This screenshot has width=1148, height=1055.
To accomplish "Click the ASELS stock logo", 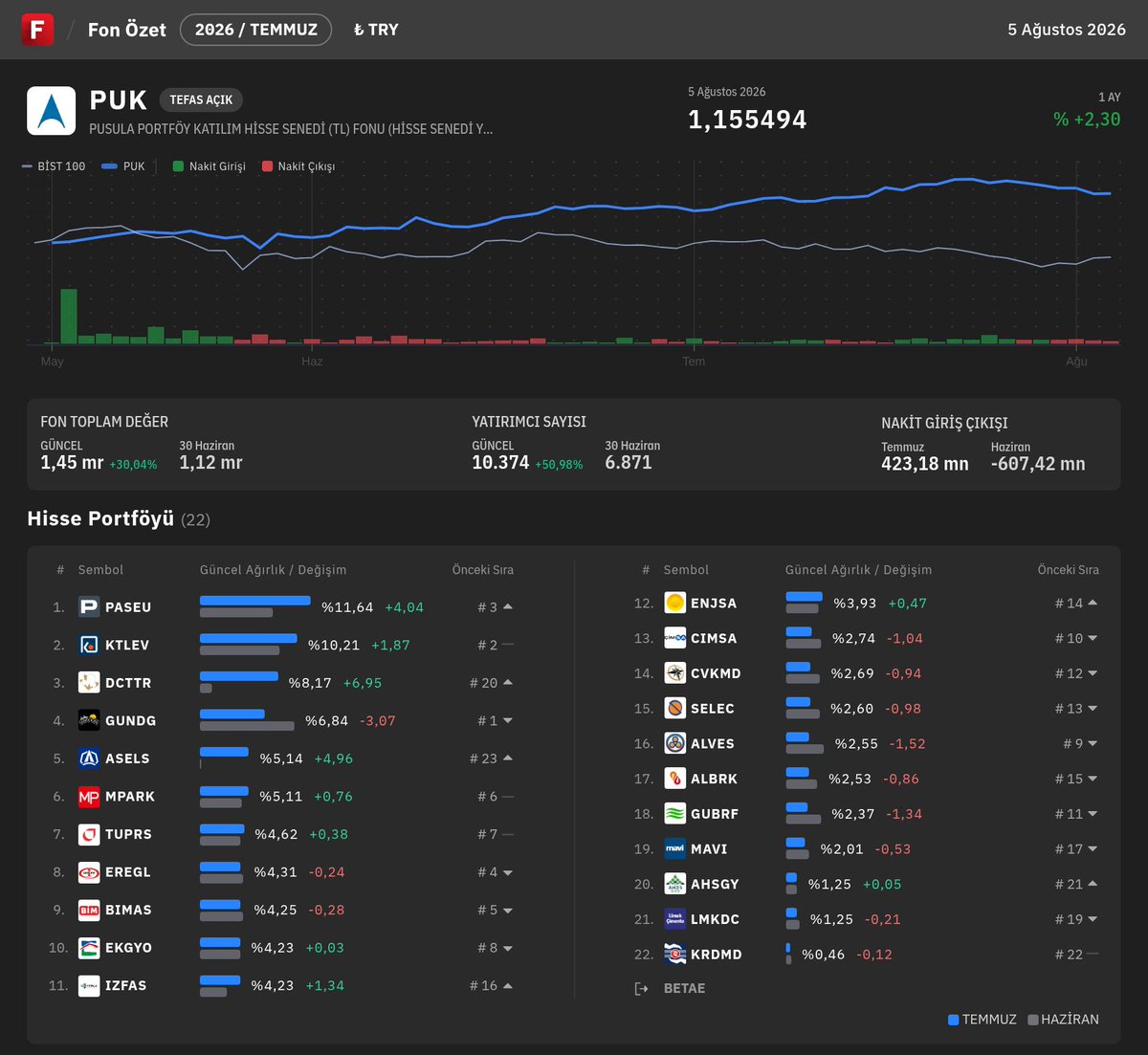I will tap(89, 758).
